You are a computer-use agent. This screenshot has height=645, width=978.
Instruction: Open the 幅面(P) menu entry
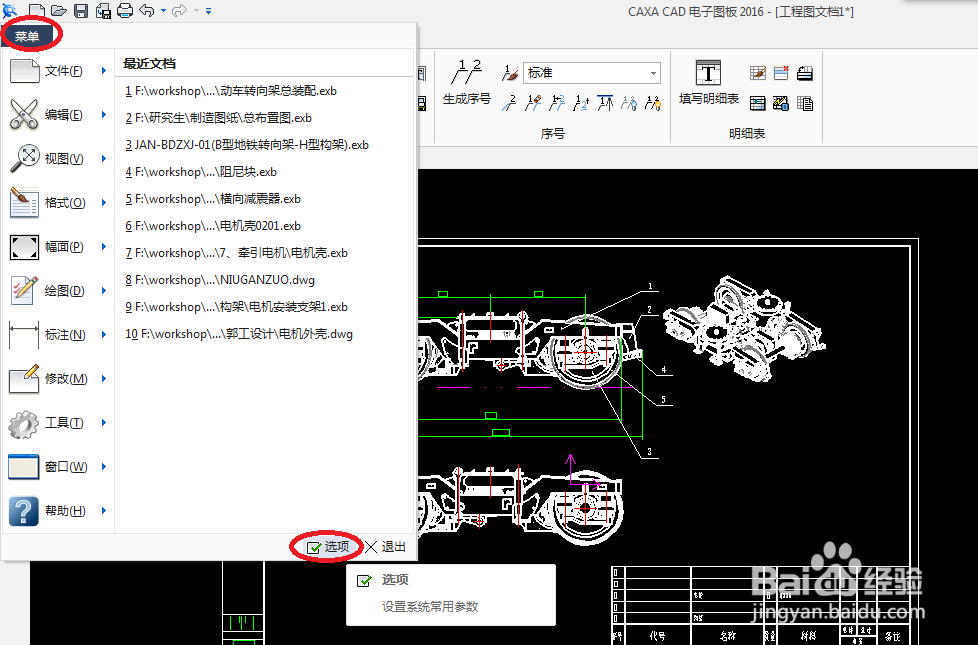57,247
